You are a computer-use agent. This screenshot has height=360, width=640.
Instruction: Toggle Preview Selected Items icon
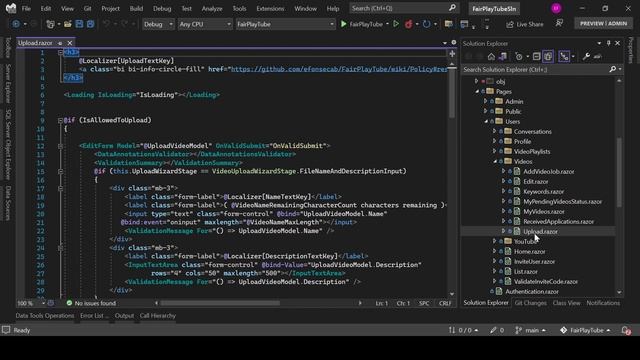point(598,56)
